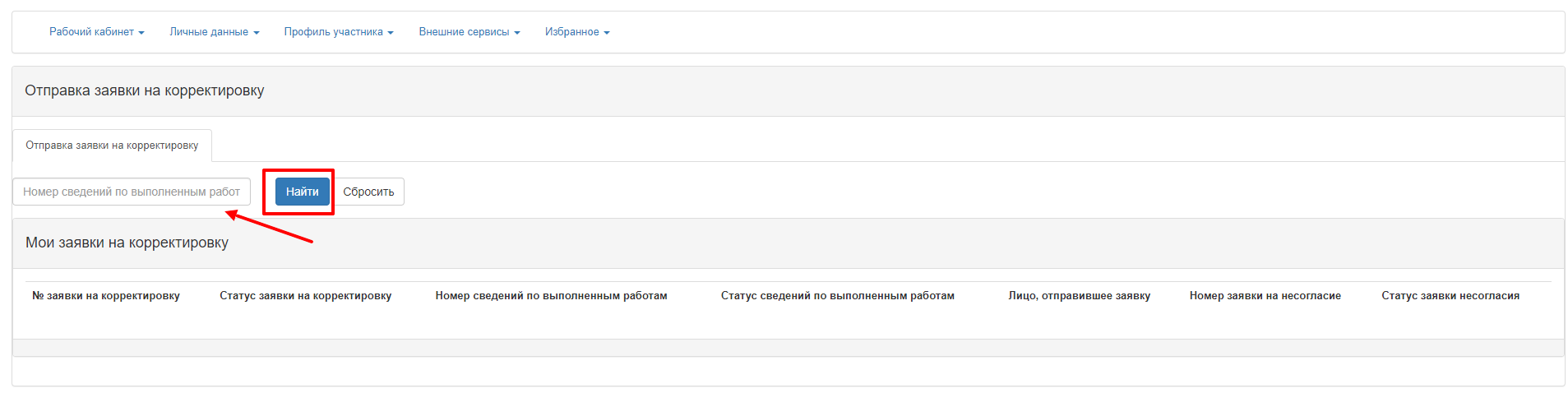
Task: Click the Лицо, отправившее заявку column header
Action: tap(1080, 296)
